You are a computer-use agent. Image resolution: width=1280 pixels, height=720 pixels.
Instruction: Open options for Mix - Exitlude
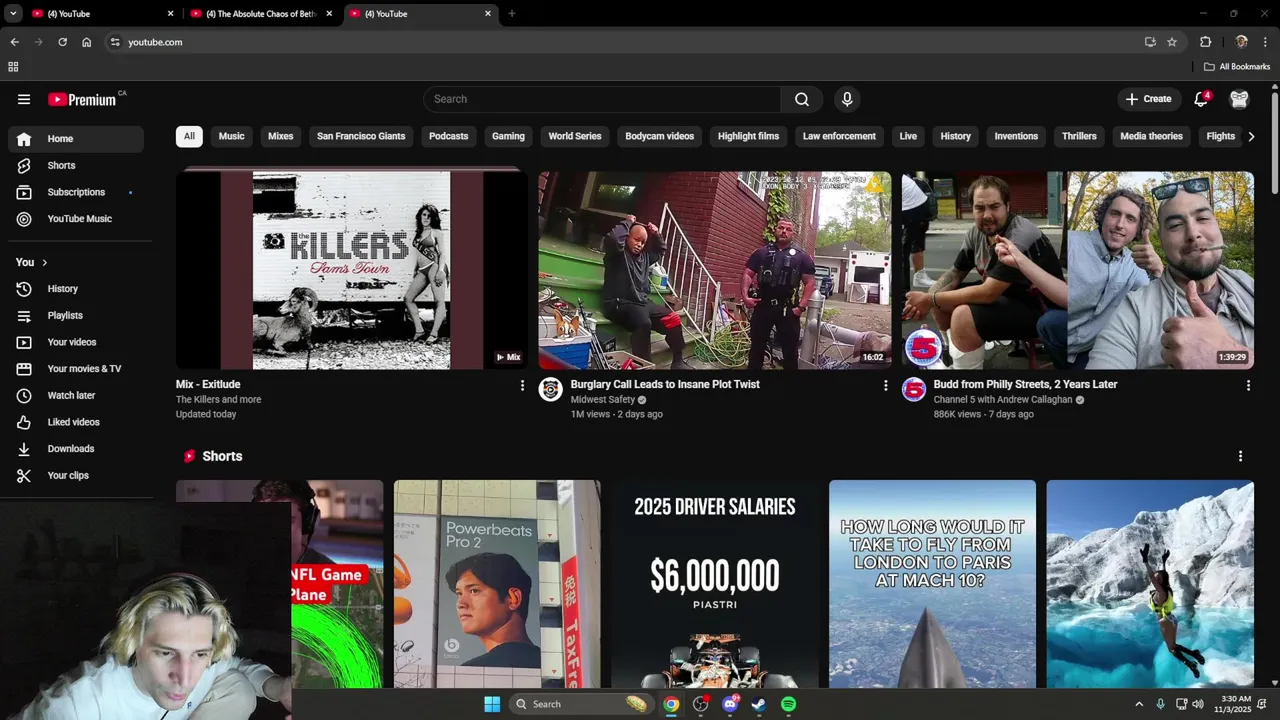point(521,385)
